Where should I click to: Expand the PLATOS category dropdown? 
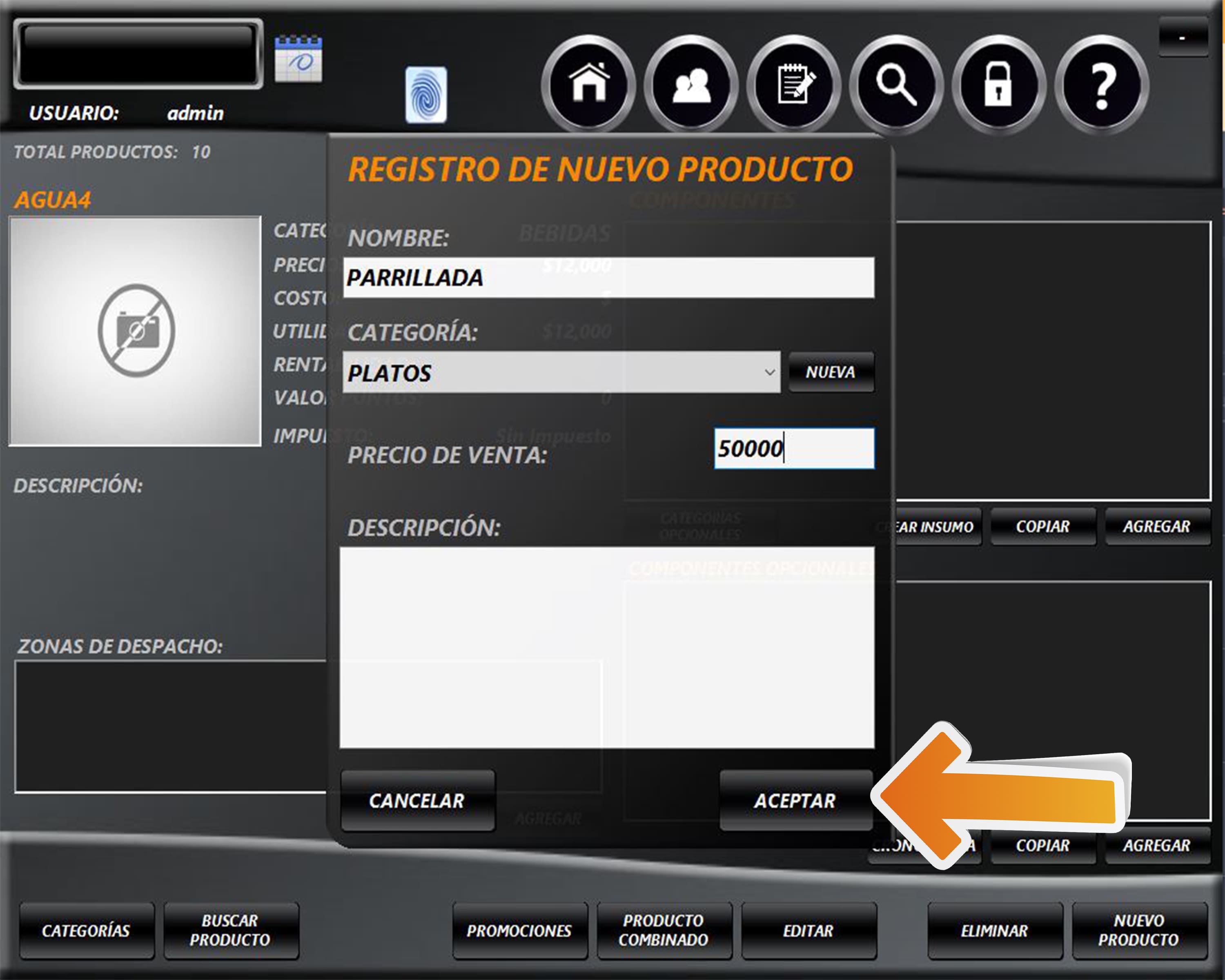(769, 372)
